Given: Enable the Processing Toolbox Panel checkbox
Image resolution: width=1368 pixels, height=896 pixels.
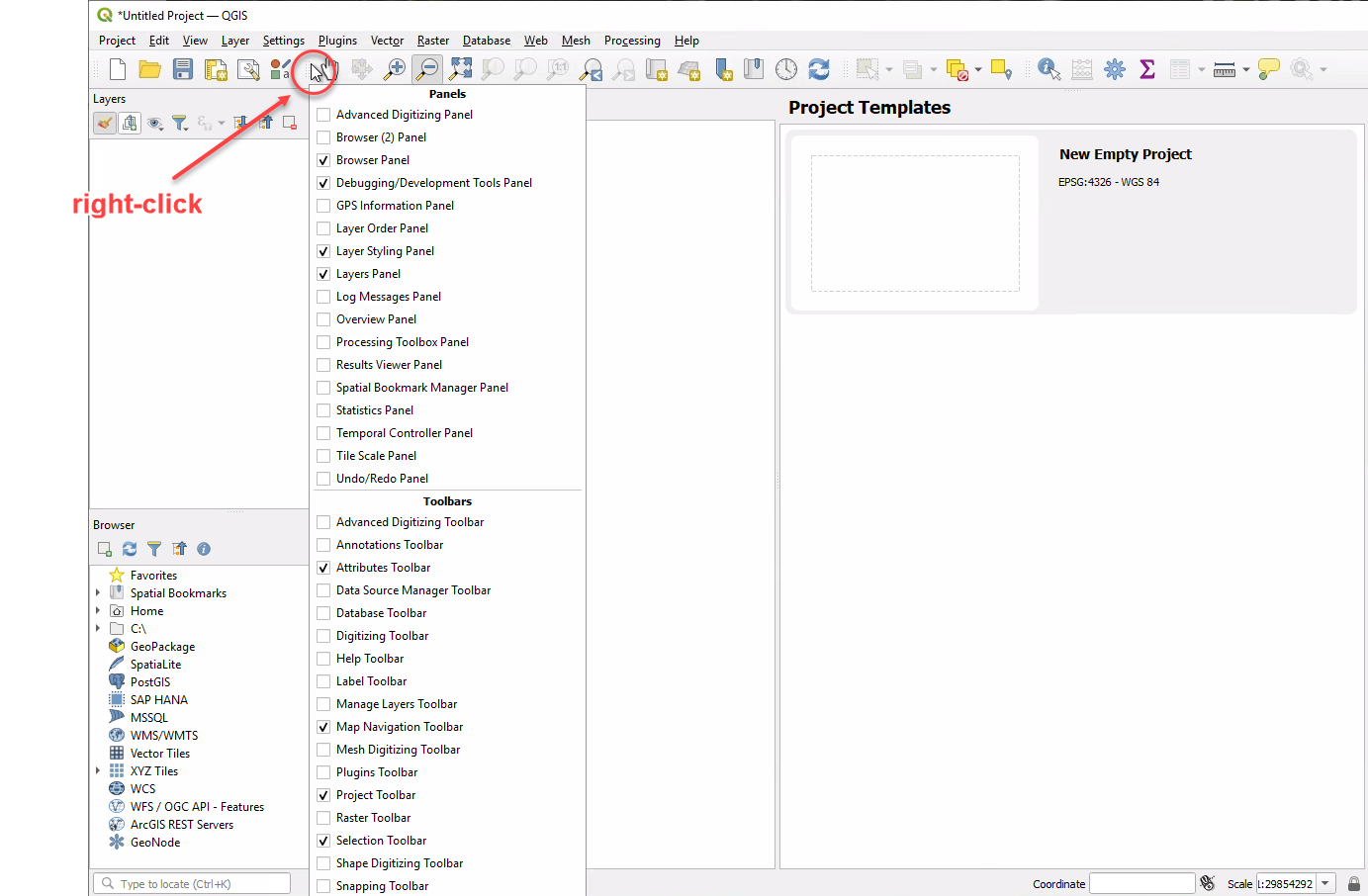Looking at the screenshot, I should (x=323, y=342).
